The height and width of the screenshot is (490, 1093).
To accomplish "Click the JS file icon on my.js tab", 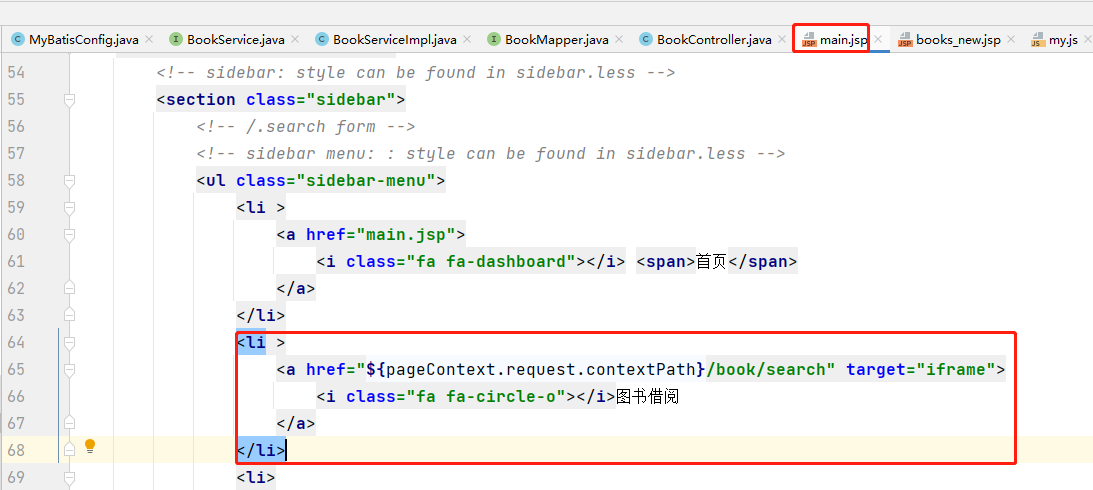I will (x=1038, y=40).
